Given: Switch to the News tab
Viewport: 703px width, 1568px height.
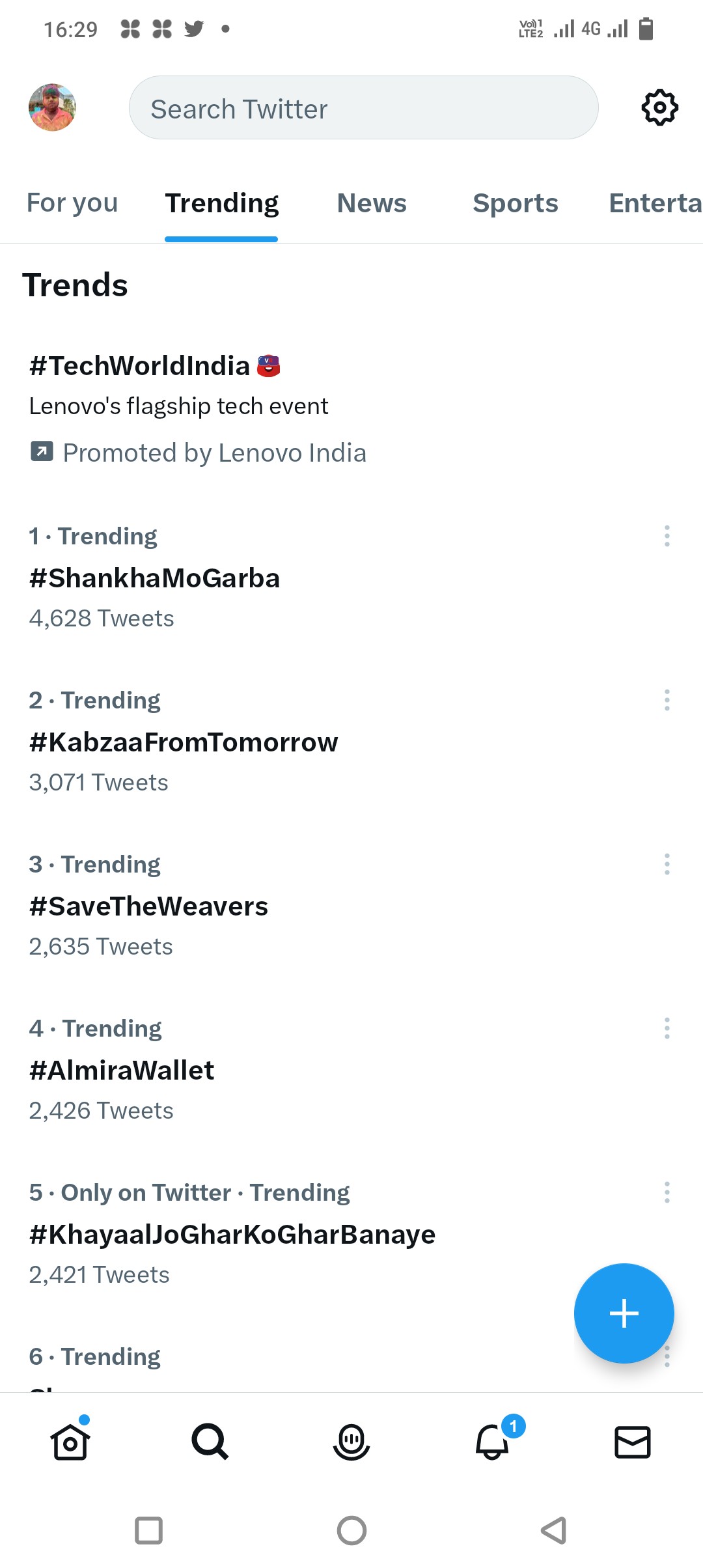Looking at the screenshot, I should click(x=372, y=203).
